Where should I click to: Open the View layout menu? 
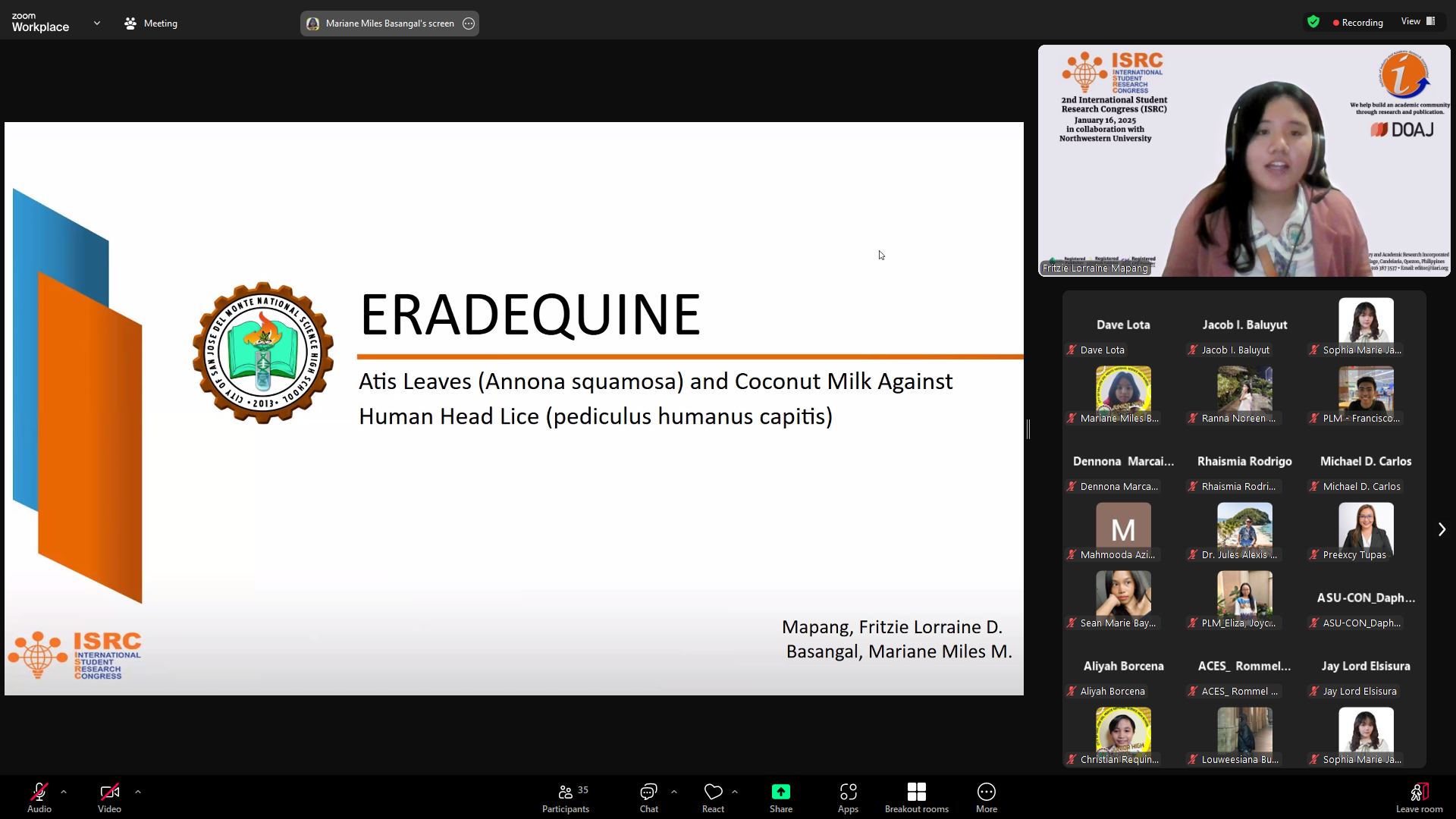(1417, 21)
